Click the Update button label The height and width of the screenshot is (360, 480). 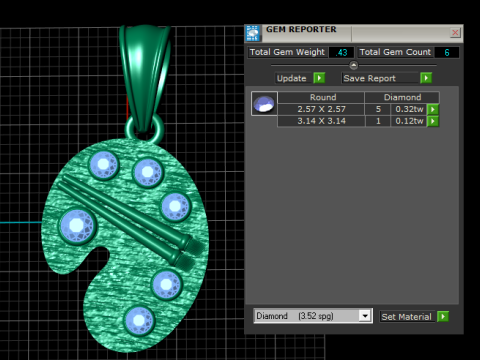click(x=292, y=78)
